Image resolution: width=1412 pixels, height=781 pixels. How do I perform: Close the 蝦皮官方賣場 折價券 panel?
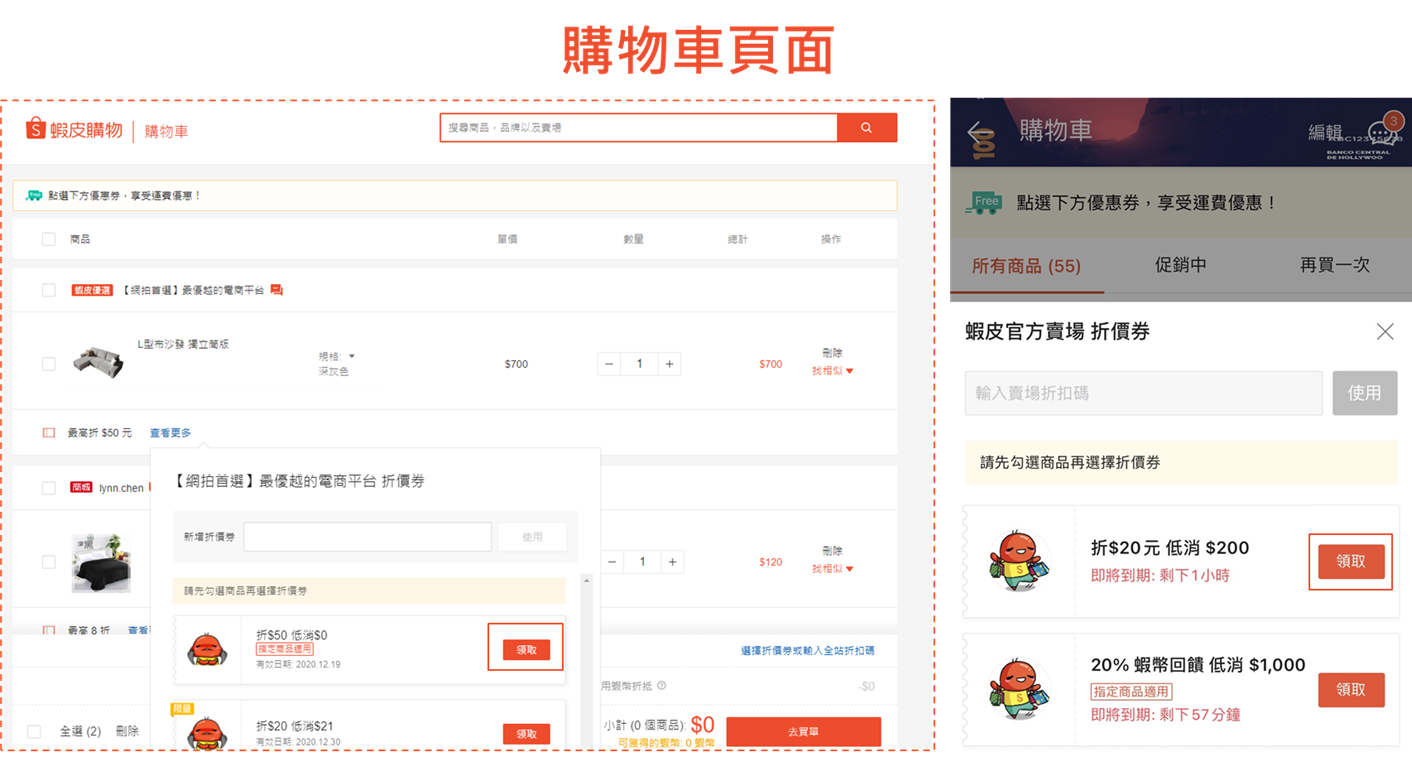[1385, 332]
